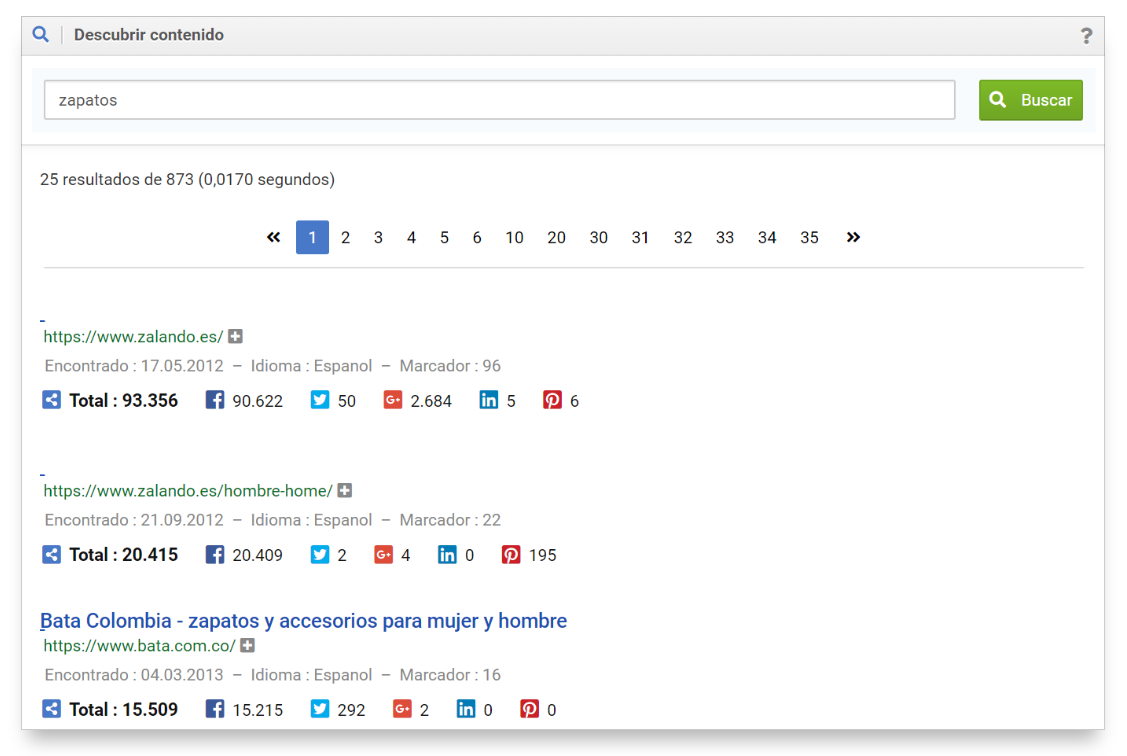Go to first page with double left arrow
The image size is (1127, 756).
pos(274,237)
